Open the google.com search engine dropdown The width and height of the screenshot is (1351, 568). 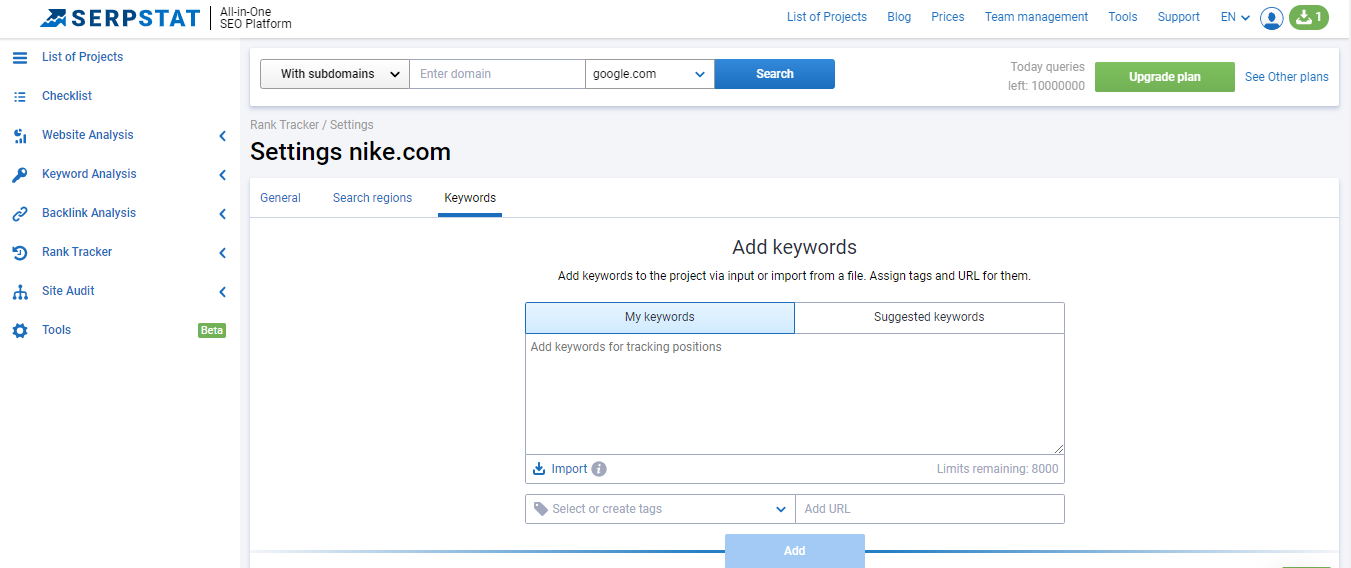(650, 74)
